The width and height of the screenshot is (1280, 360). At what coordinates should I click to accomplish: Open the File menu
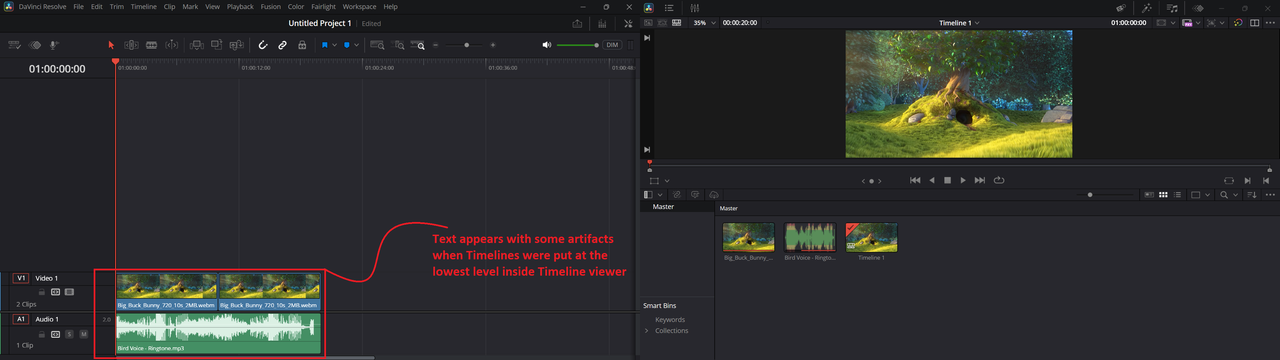pyautogui.click(x=78, y=6)
